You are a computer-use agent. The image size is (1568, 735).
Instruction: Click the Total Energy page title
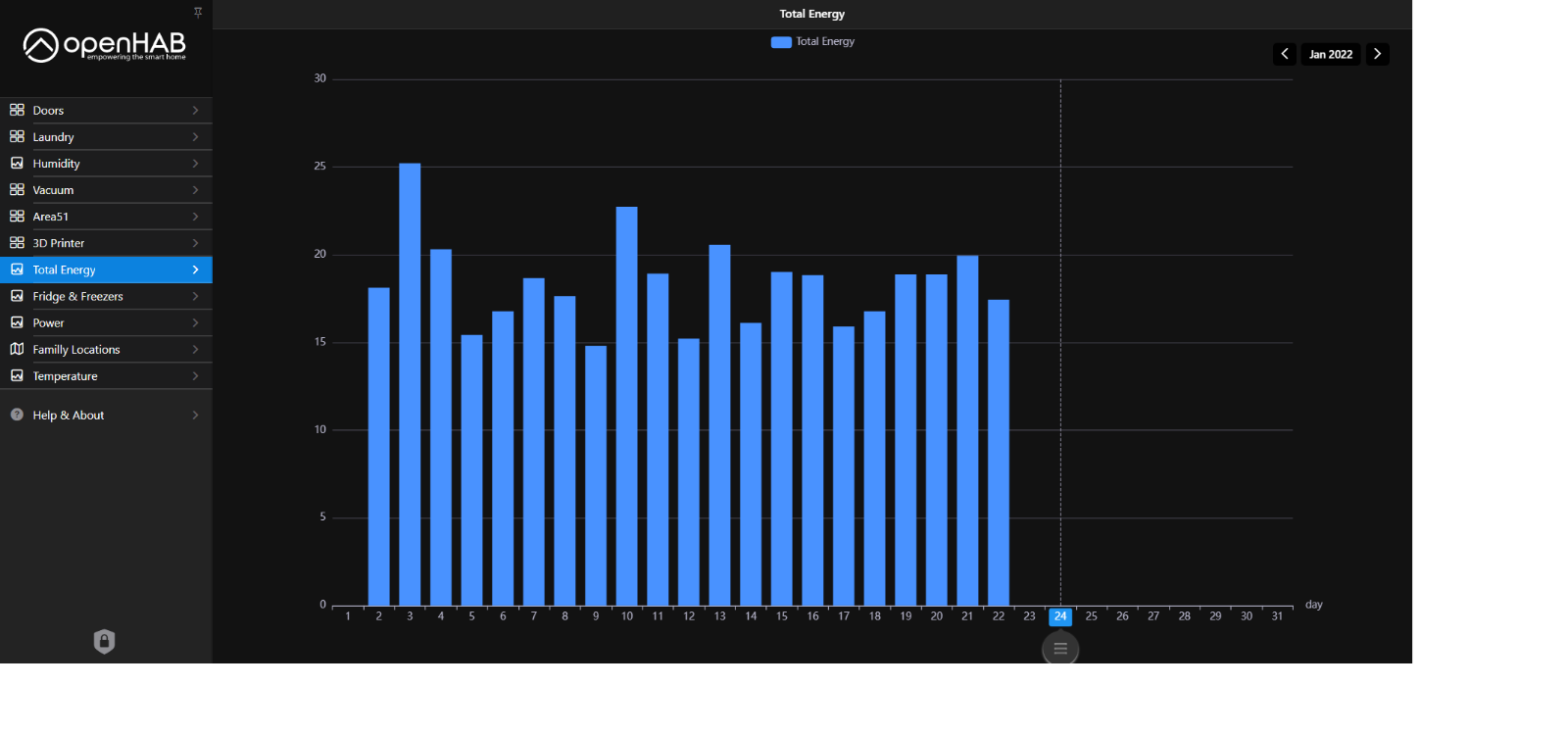click(811, 14)
